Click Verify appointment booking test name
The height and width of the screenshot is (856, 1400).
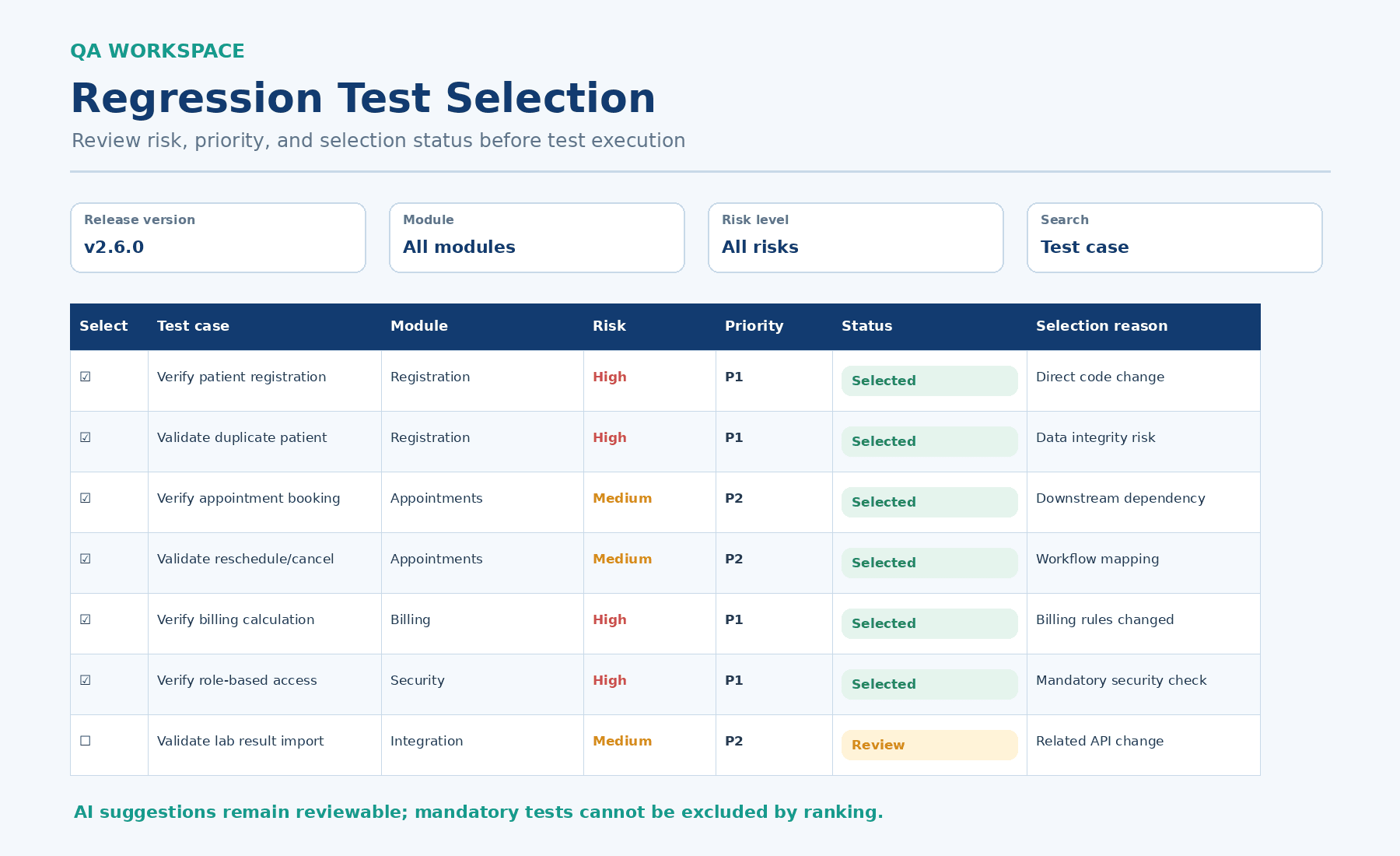[248, 498]
